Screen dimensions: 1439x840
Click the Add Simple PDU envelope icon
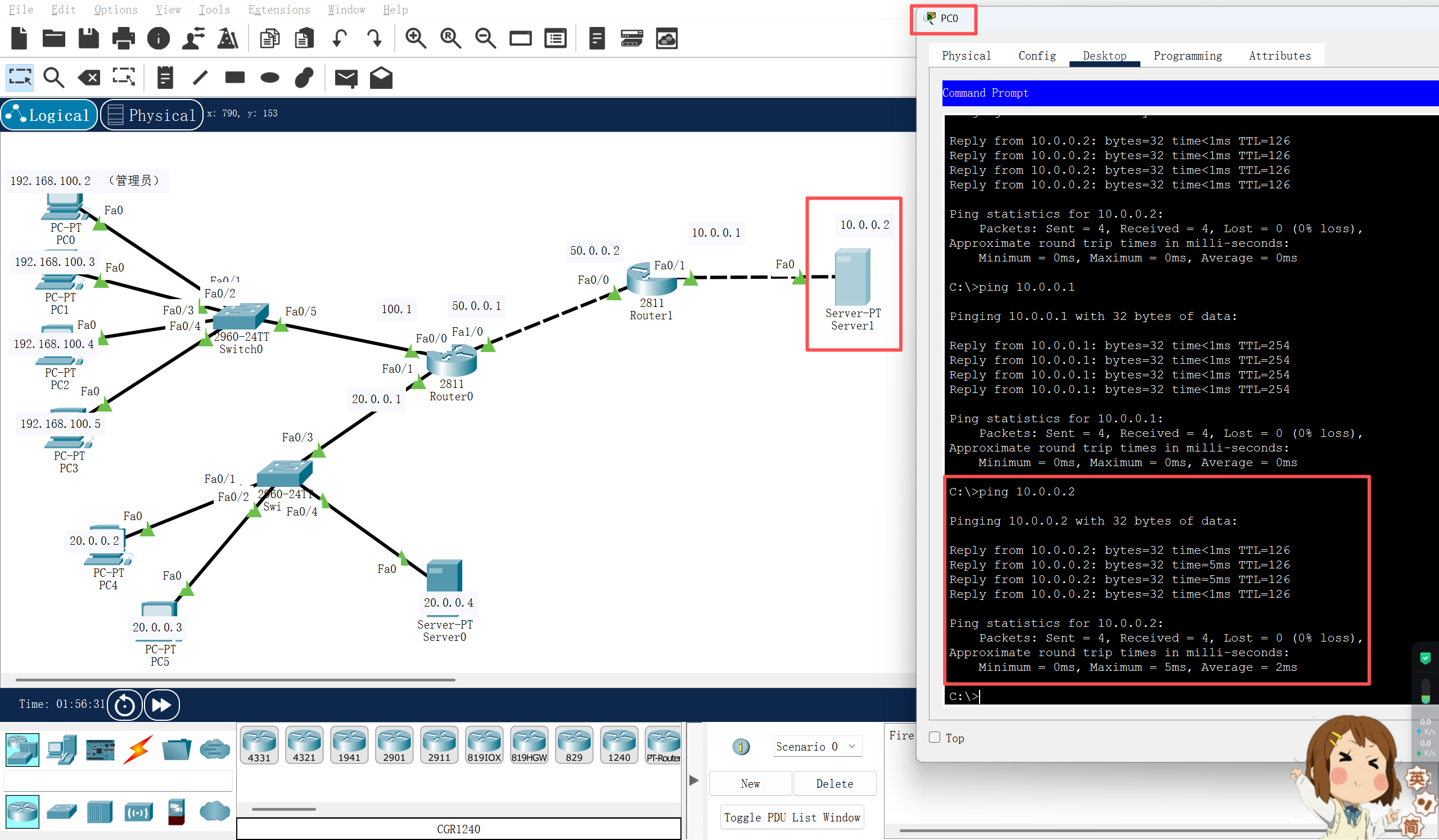click(x=346, y=78)
